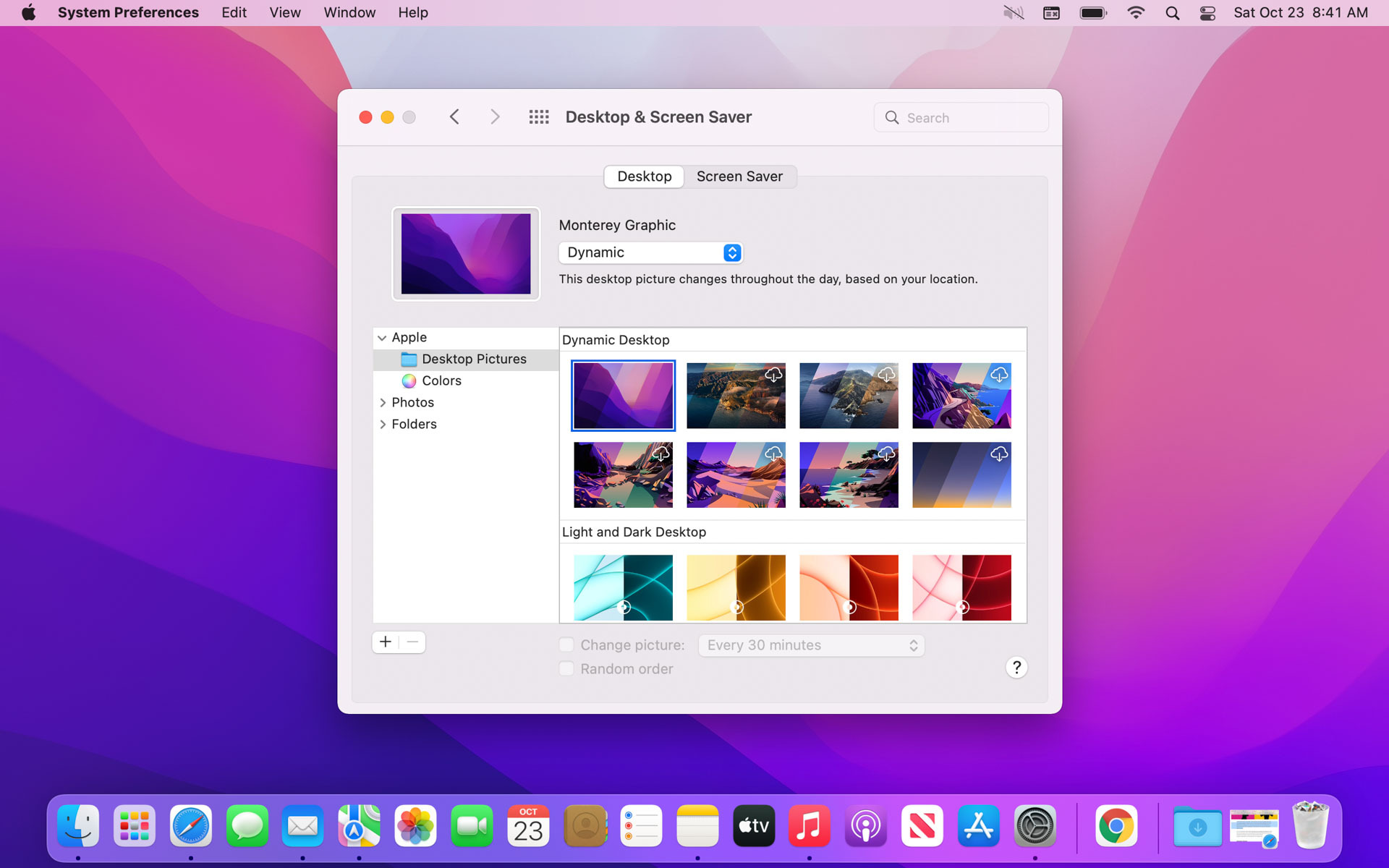The height and width of the screenshot is (868, 1389).
Task: Open the Every 30 minutes interval dropdown
Action: pyautogui.click(x=810, y=644)
